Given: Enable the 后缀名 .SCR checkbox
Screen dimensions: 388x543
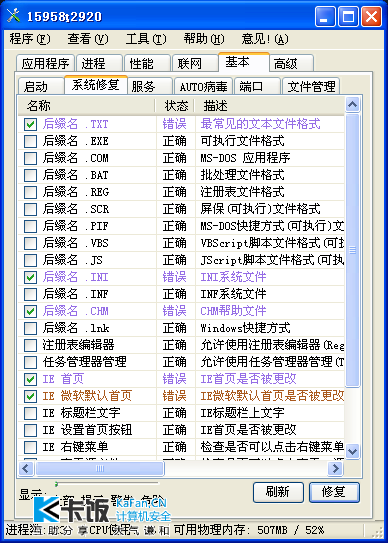Looking at the screenshot, I should pyautogui.click(x=30, y=209).
